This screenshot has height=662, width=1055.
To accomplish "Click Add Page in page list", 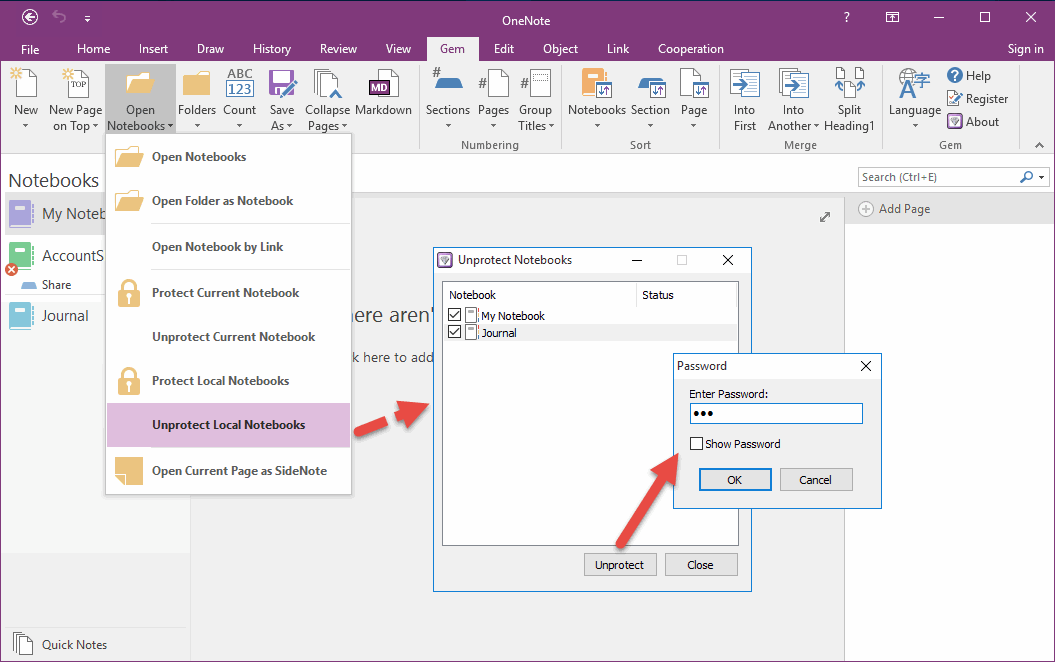I will [895, 209].
